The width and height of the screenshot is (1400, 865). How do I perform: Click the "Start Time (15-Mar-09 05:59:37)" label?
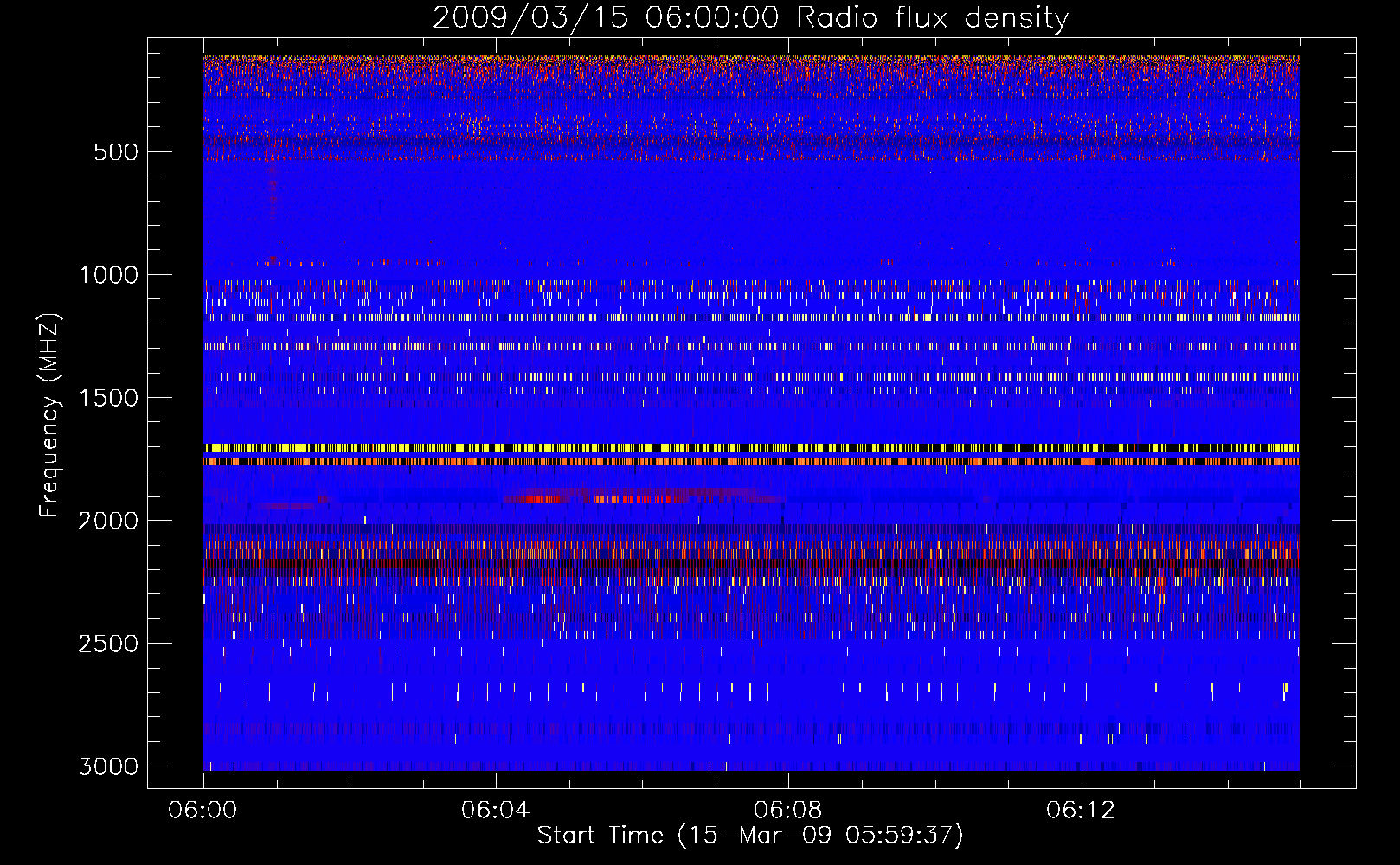[x=750, y=836]
